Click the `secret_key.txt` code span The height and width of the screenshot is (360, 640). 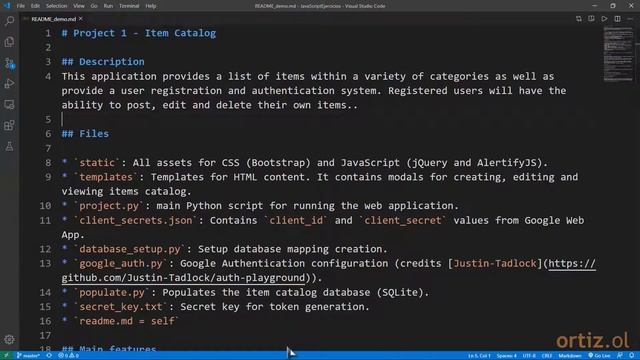tap(121, 307)
